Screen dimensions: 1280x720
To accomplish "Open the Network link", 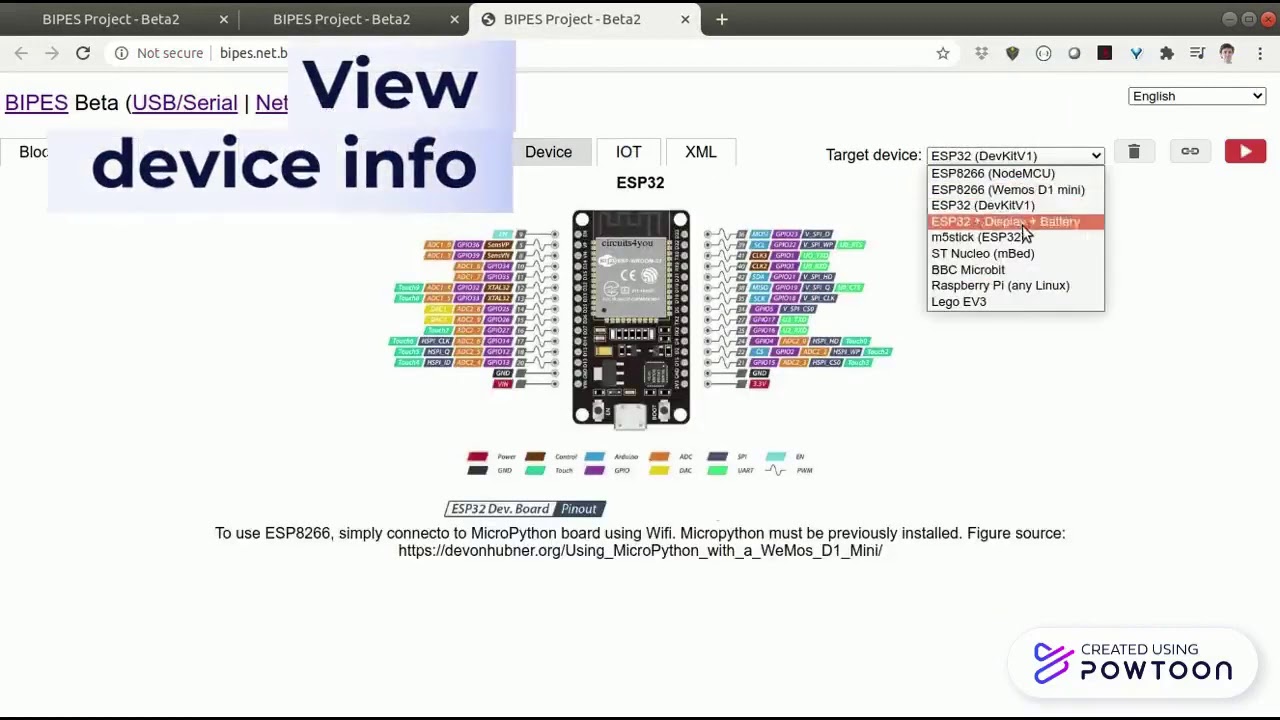I will tap(271, 102).
